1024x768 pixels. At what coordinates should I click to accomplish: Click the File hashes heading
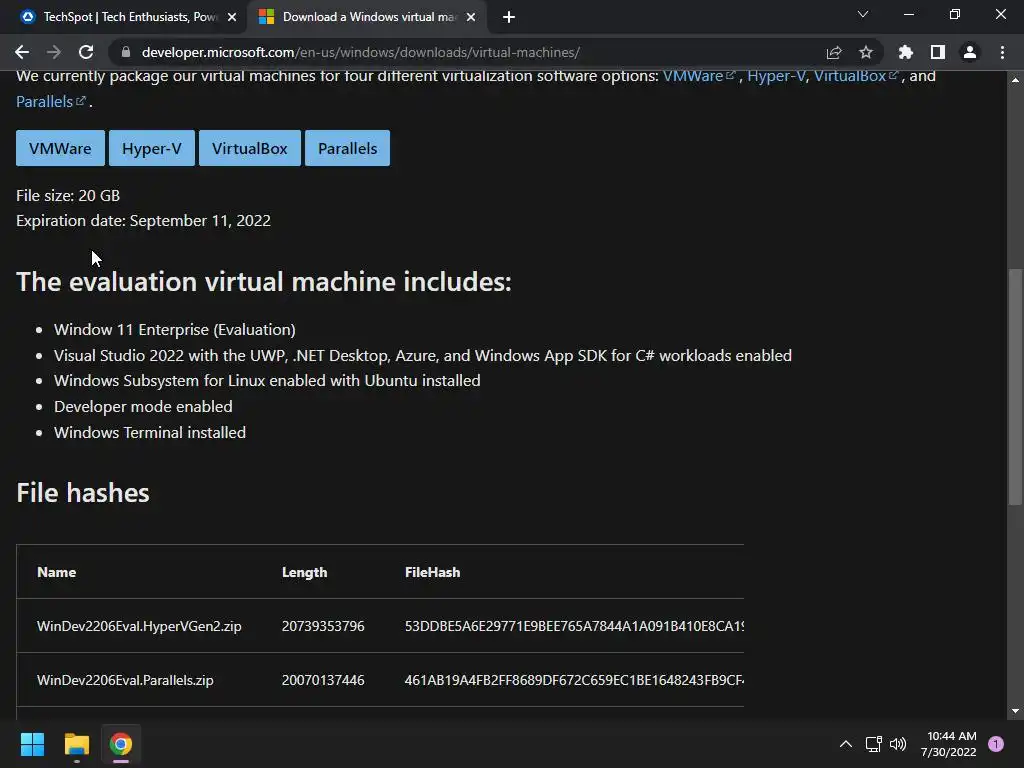point(83,493)
